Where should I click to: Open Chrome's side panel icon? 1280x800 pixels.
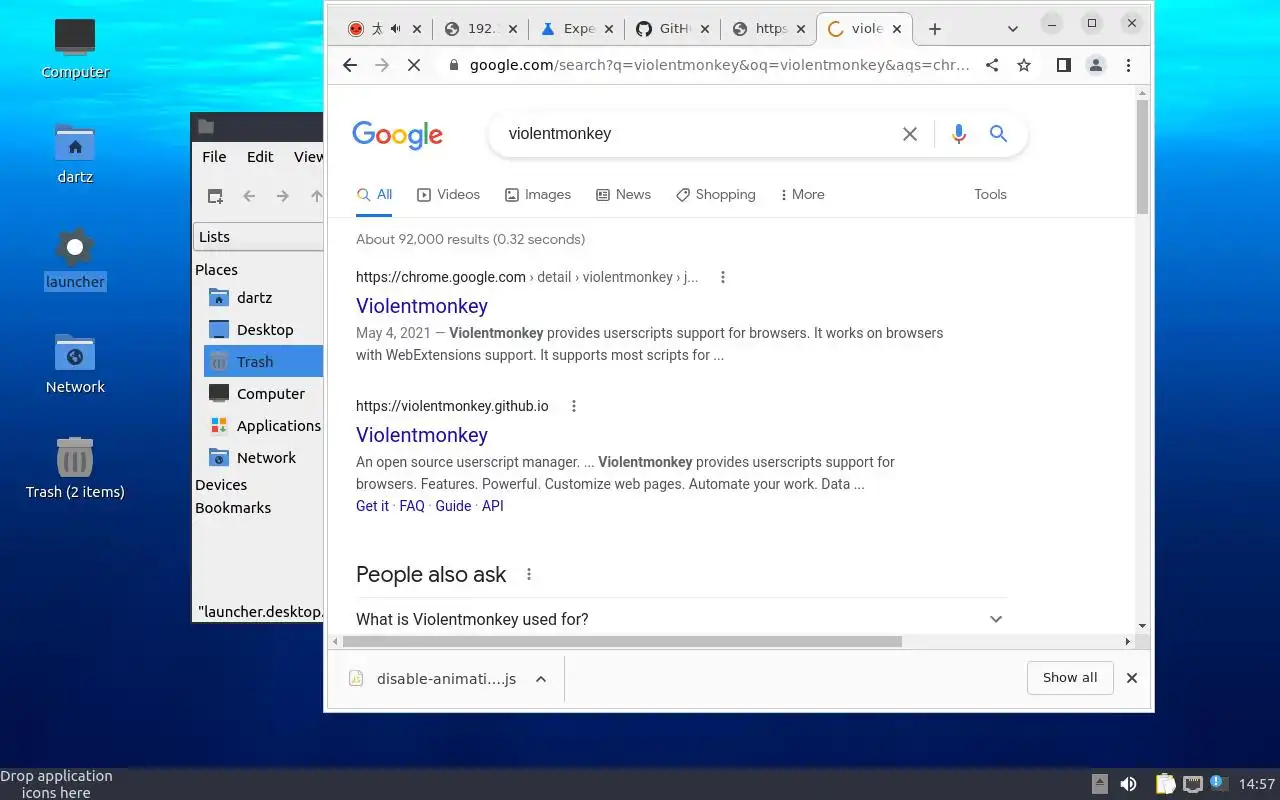coord(1064,65)
